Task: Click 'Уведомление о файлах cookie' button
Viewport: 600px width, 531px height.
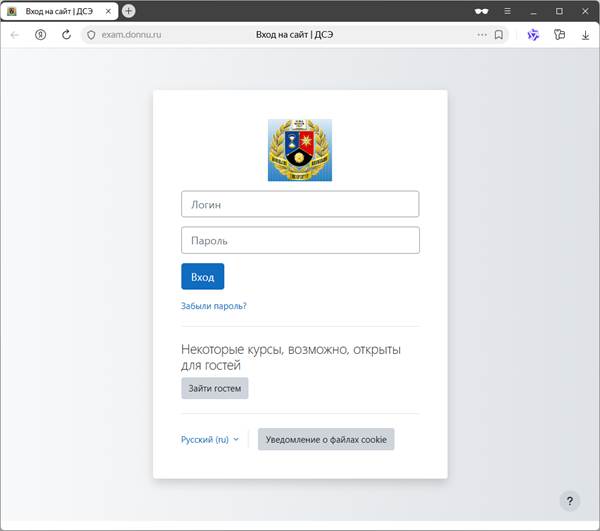Action: click(x=326, y=439)
